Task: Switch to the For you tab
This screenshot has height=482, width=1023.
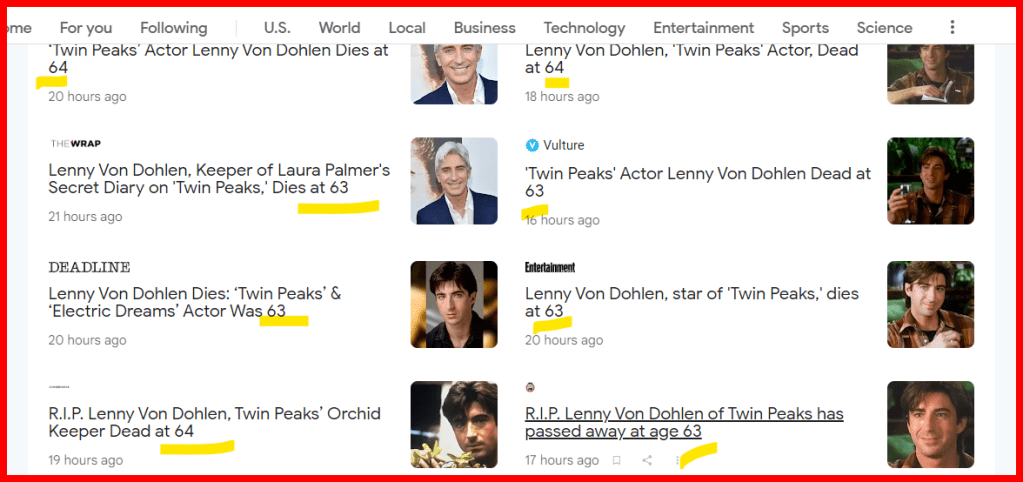Action: (x=86, y=28)
